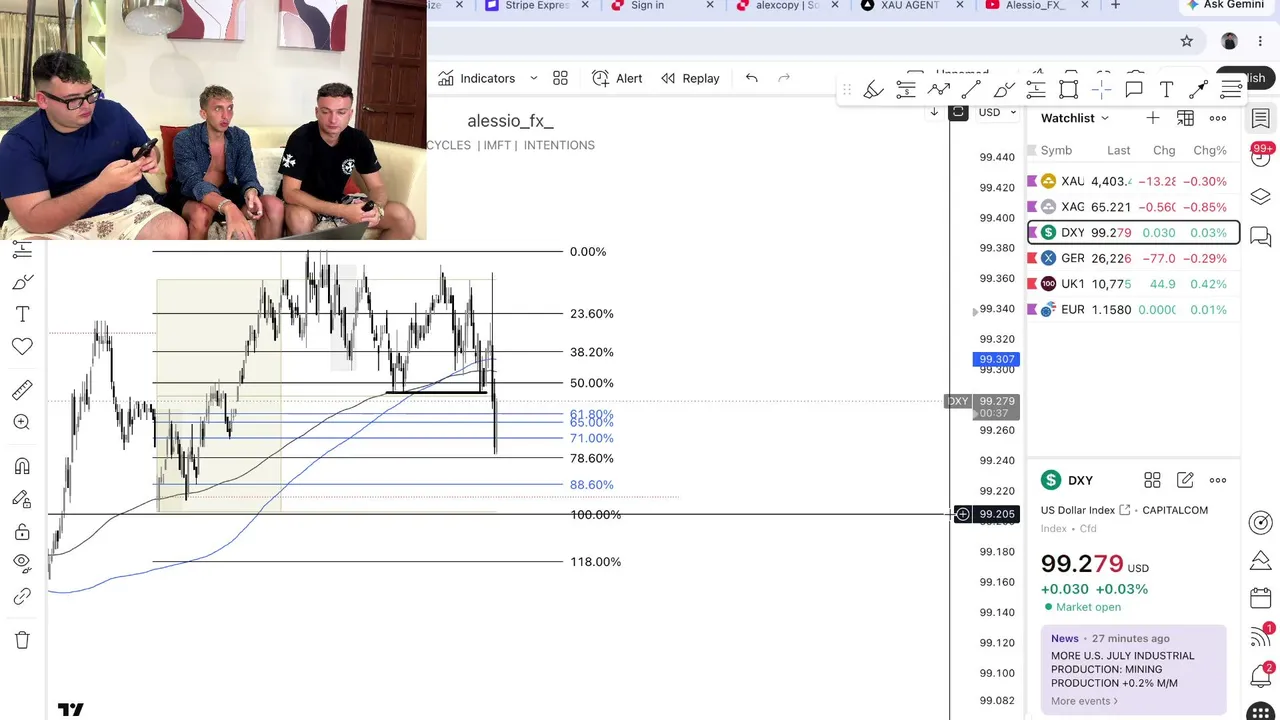The image size is (1280, 720).
Task: Toggle the XAU row flag marker
Action: pos(1033,181)
